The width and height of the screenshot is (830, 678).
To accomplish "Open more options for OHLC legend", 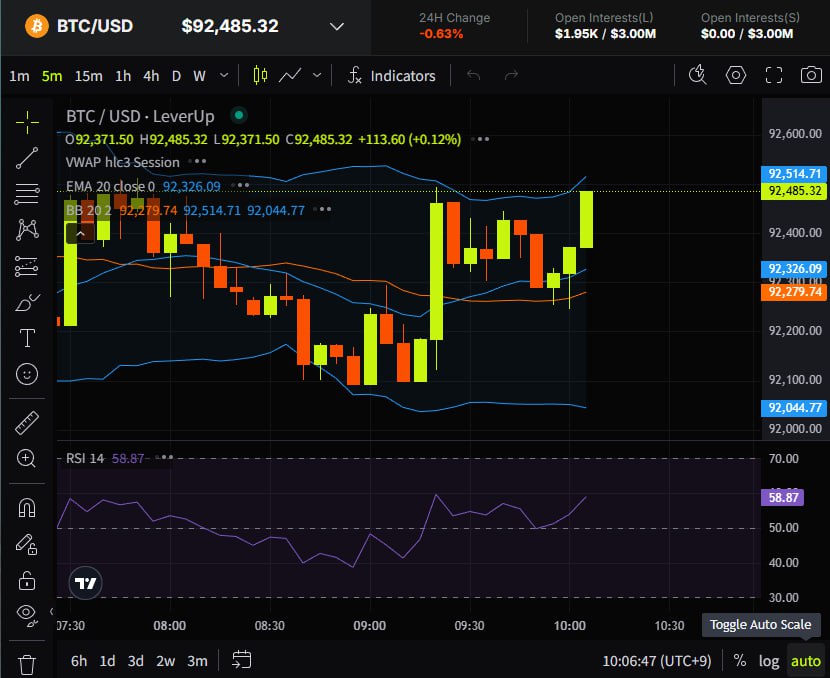I will tap(480, 139).
